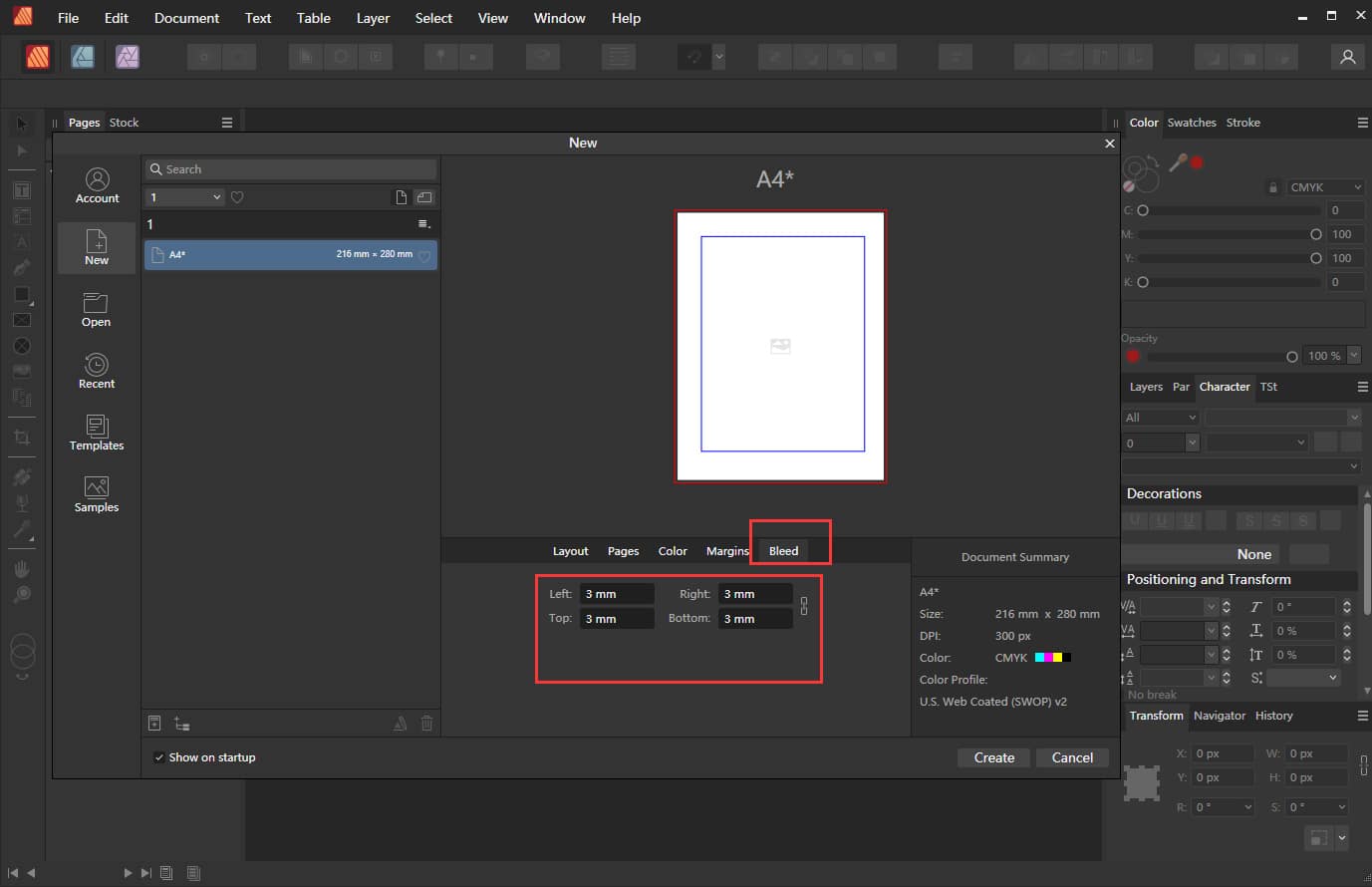Click the delete preset trash icon

(x=426, y=724)
